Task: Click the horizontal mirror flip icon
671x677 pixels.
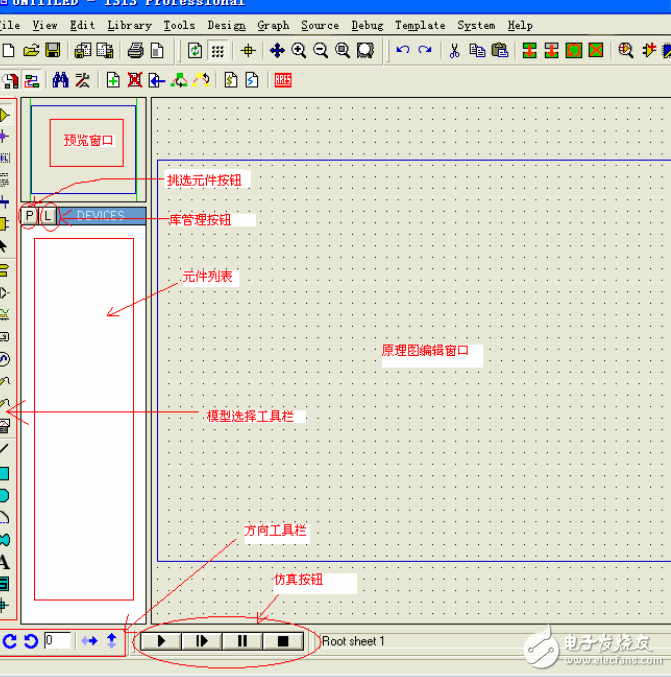Action: [89, 641]
